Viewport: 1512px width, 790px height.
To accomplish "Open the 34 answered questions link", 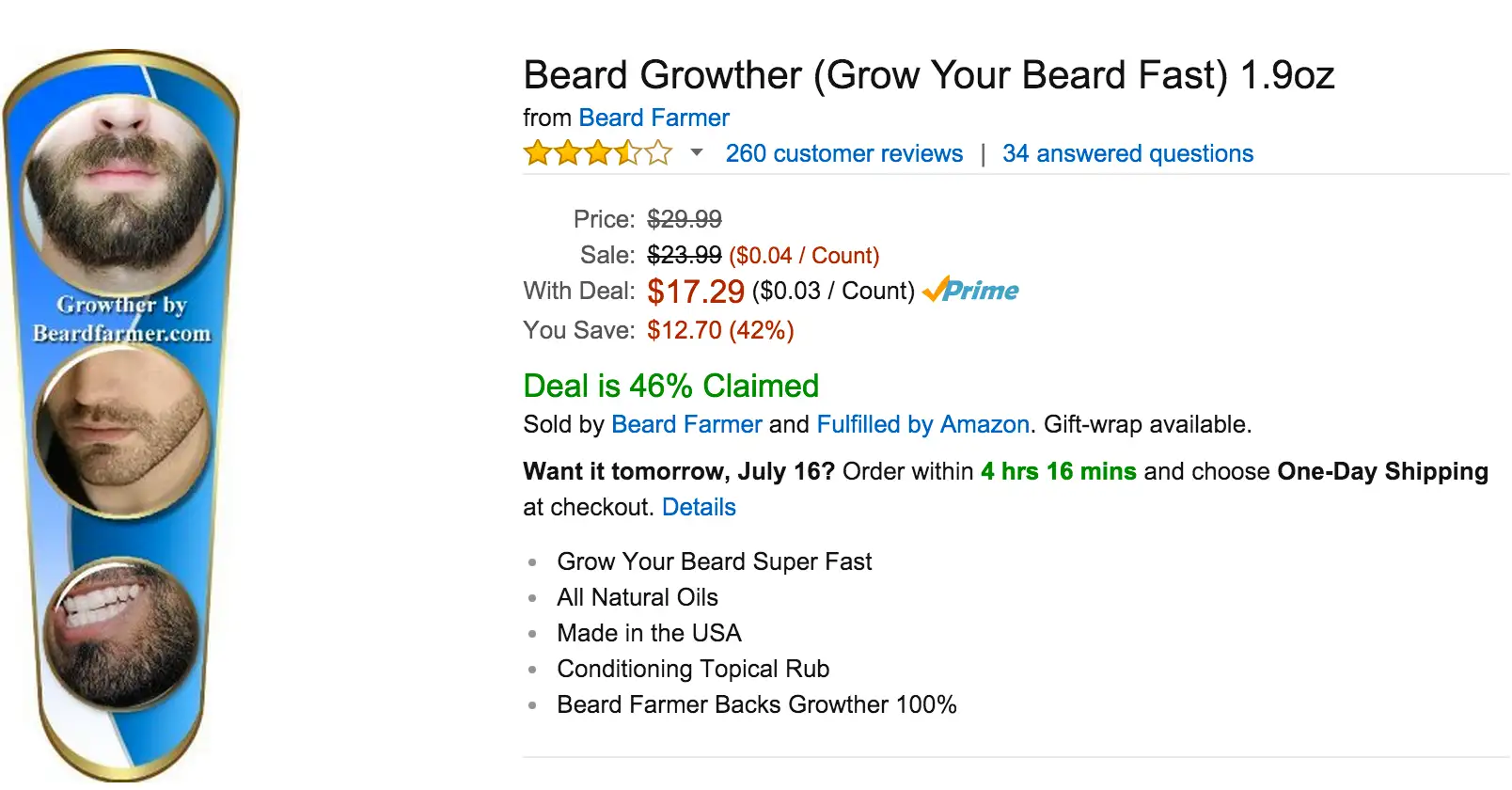I will pyautogui.click(x=1127, y=153).
